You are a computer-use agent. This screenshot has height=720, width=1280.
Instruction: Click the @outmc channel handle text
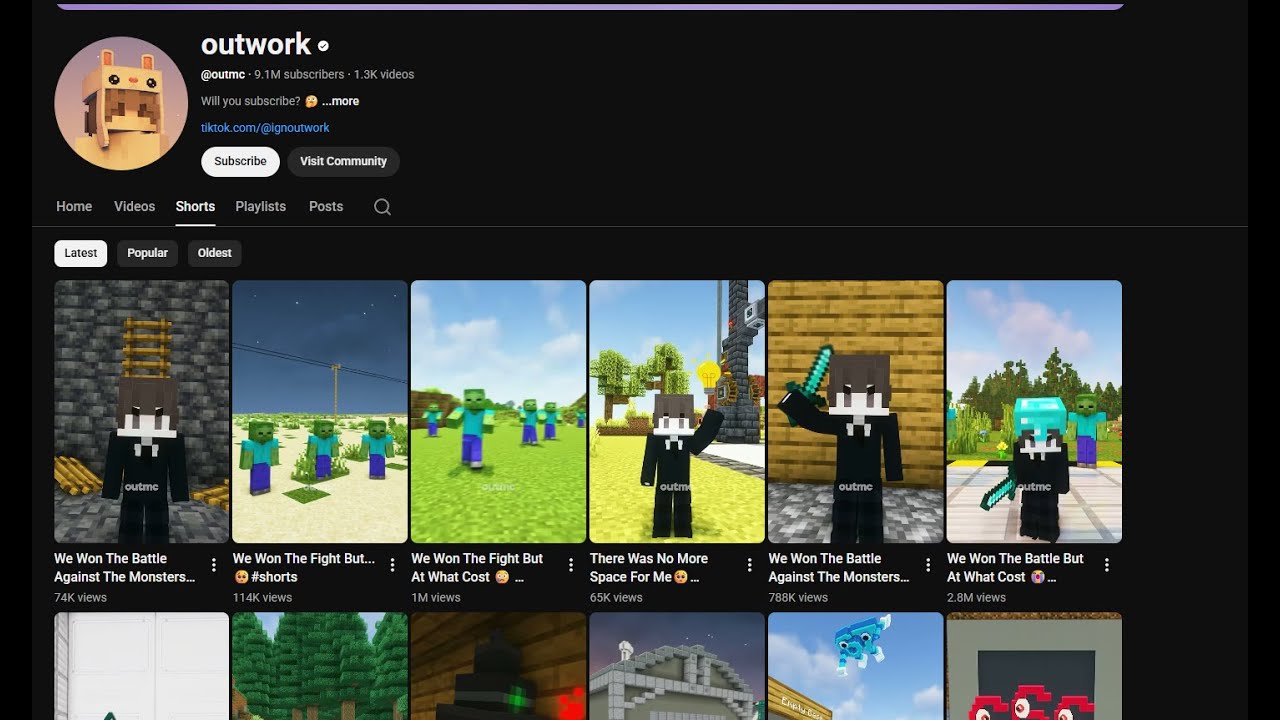[223, 74]
